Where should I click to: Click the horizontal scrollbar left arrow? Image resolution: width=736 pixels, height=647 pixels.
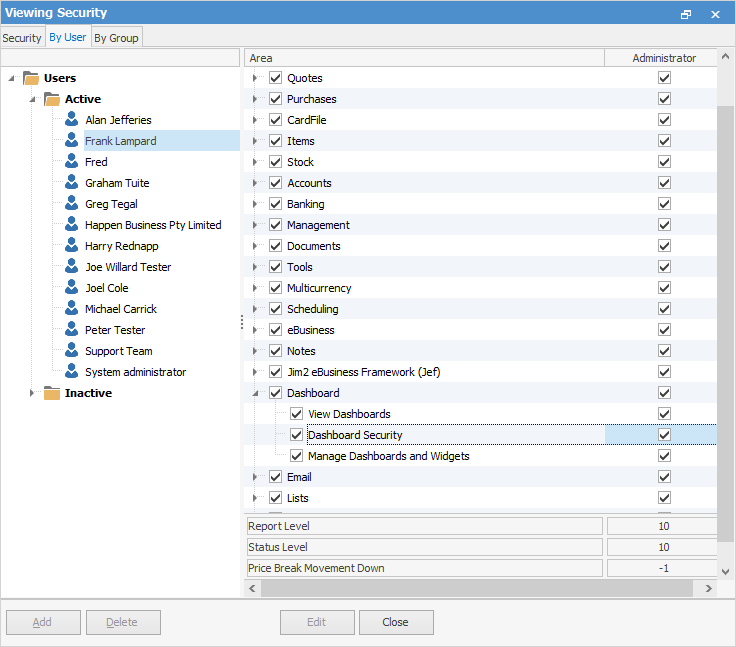[253, 588]
